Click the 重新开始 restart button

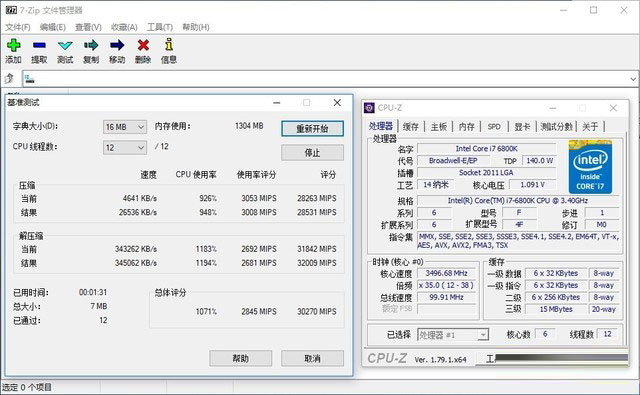click(x=312, y=129)
